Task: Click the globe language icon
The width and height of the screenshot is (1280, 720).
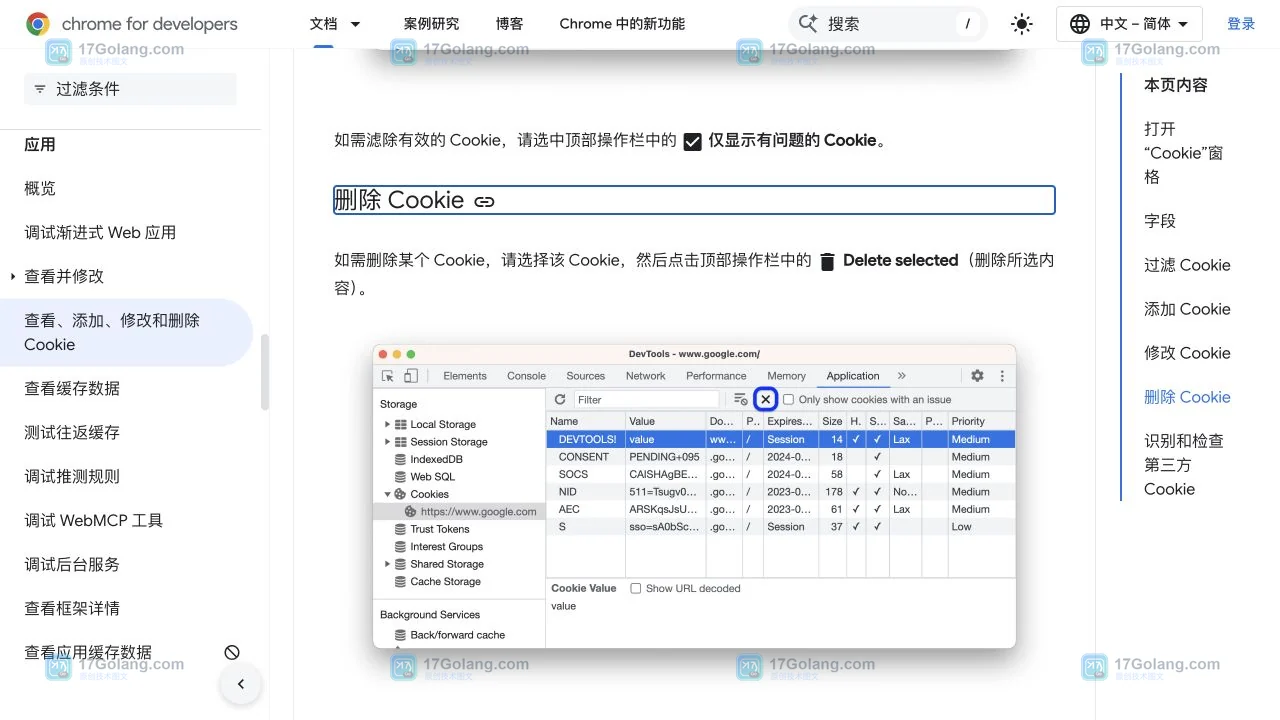Action: pos(1080,24)
